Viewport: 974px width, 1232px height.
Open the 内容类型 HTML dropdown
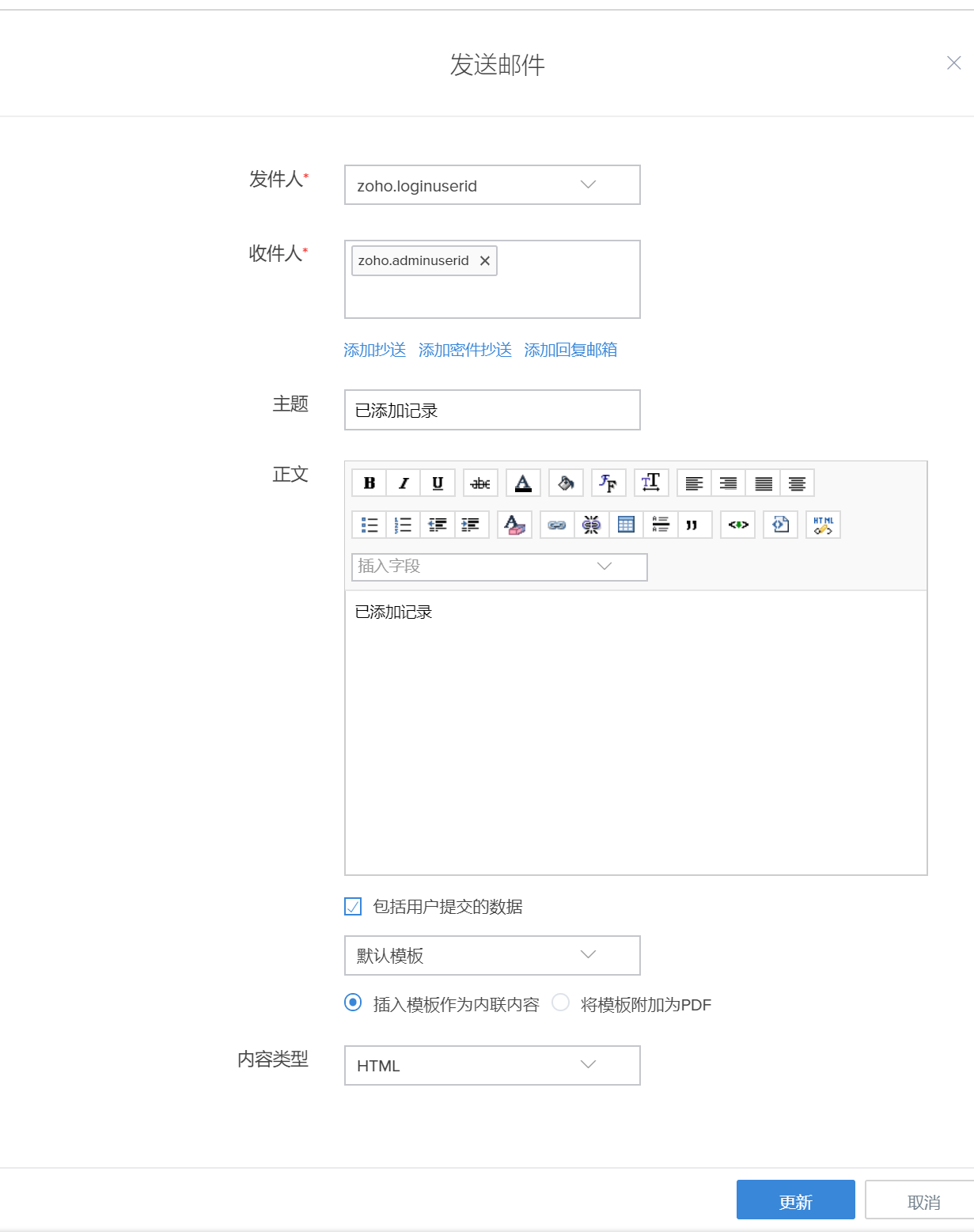[491, 1065]
